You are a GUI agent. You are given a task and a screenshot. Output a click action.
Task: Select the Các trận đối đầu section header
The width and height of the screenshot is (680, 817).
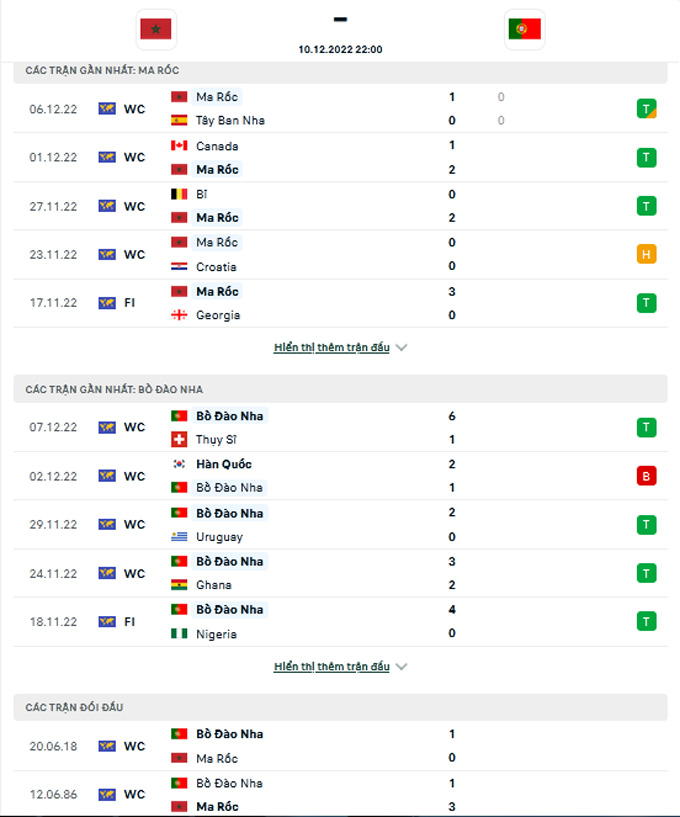coord(340,707)
